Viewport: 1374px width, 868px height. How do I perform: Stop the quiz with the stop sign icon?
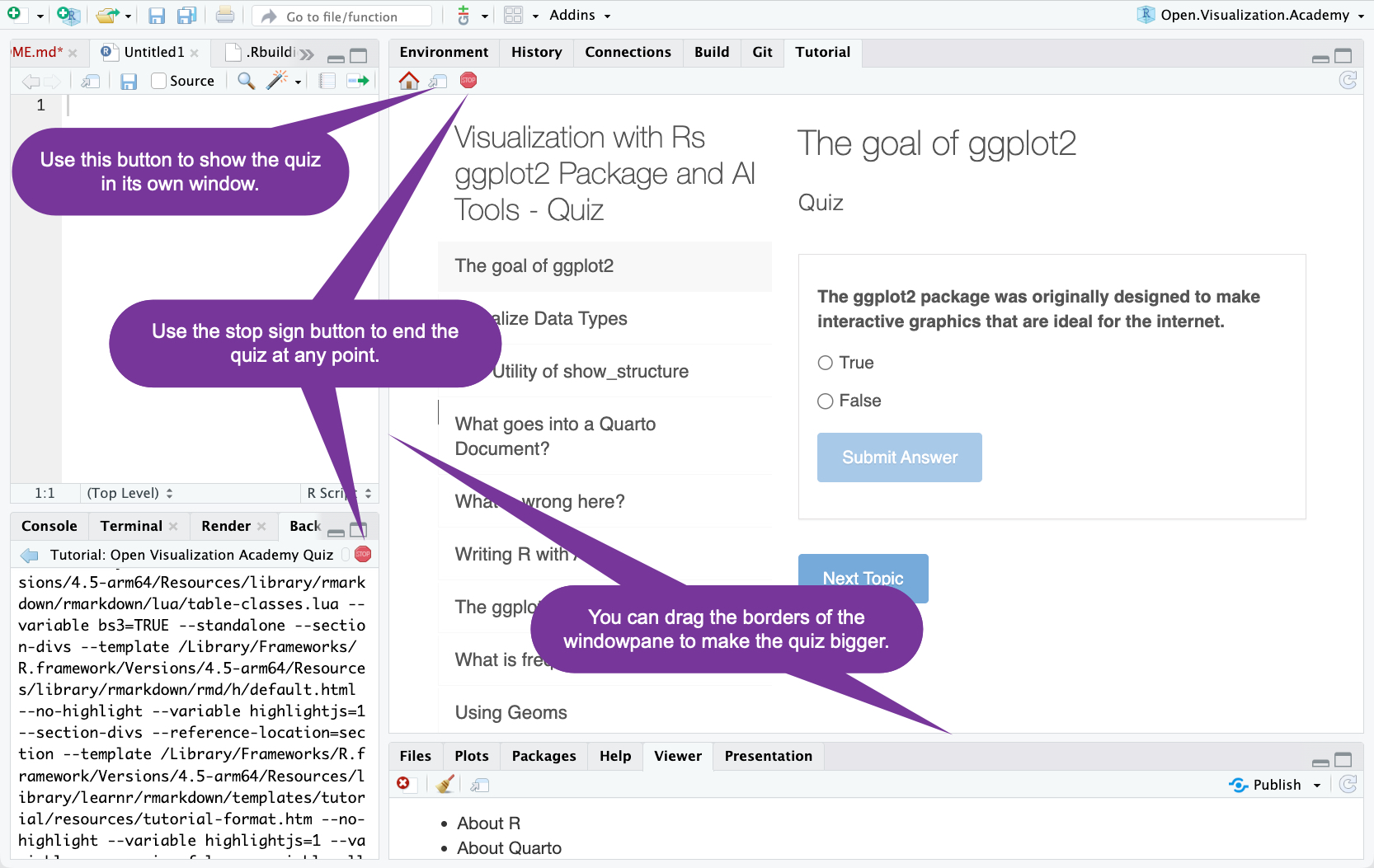pos(468,80)
